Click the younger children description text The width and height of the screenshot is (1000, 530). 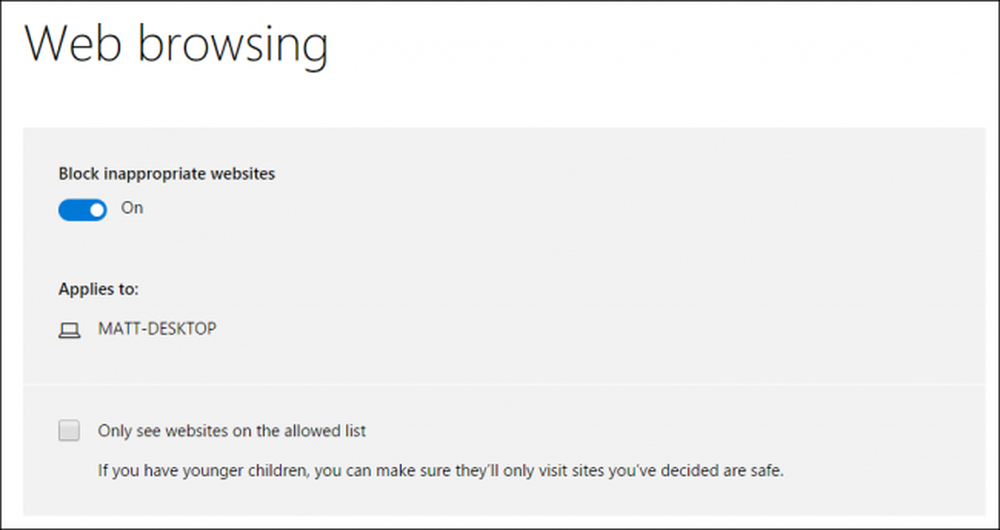440,471
